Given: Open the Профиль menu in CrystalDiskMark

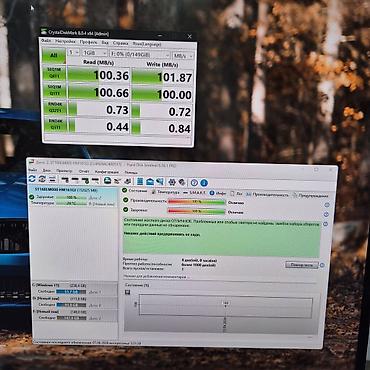Looking at the screenshot, I should (88, 42).
